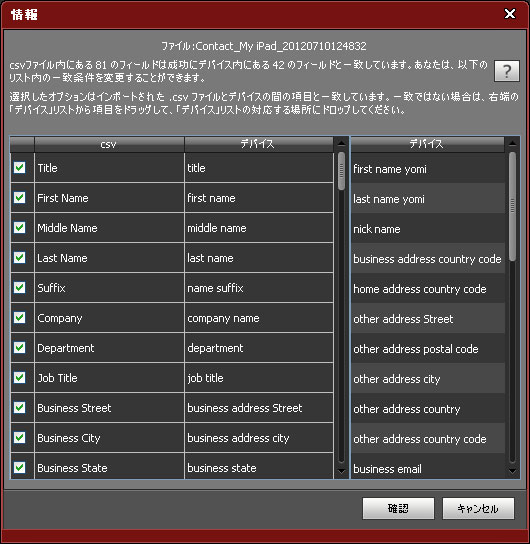Click the 'middle name' device mapping cell
The width and height of the screenshot is (530, 544).
[259, 228]
